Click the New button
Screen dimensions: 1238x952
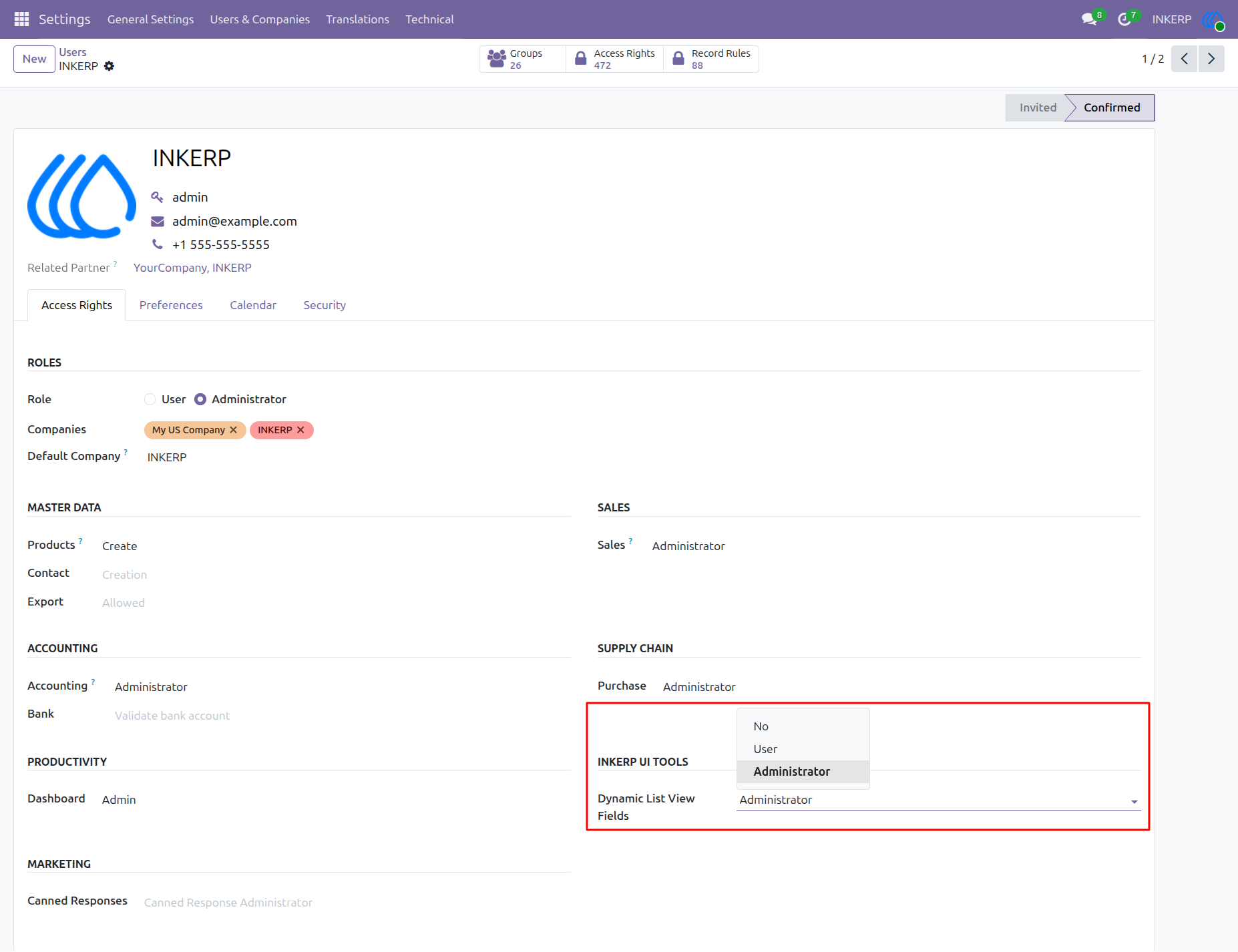pyautogui.click(x=34, y=59)
